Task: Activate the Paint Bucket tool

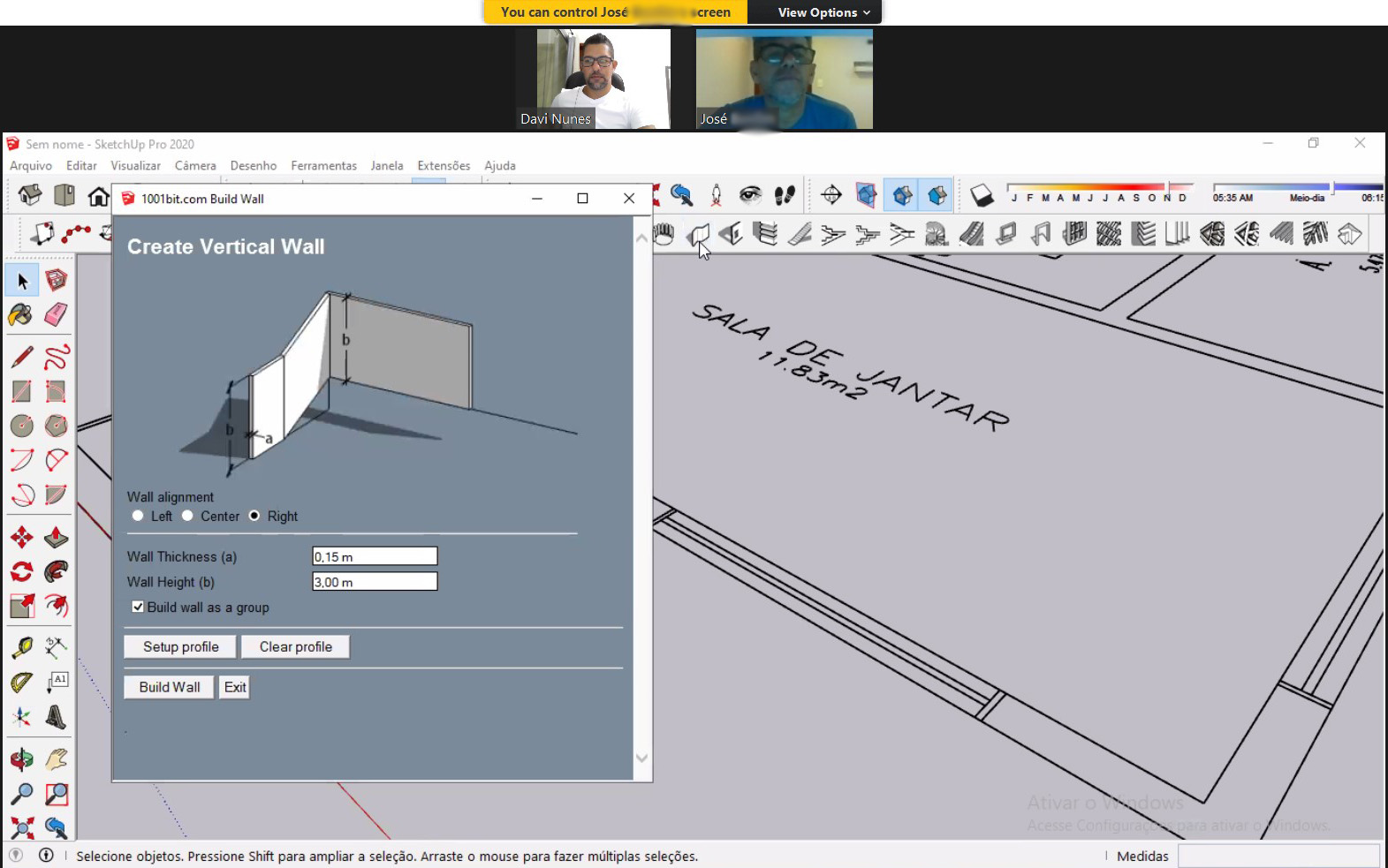Action: (22, 314)
